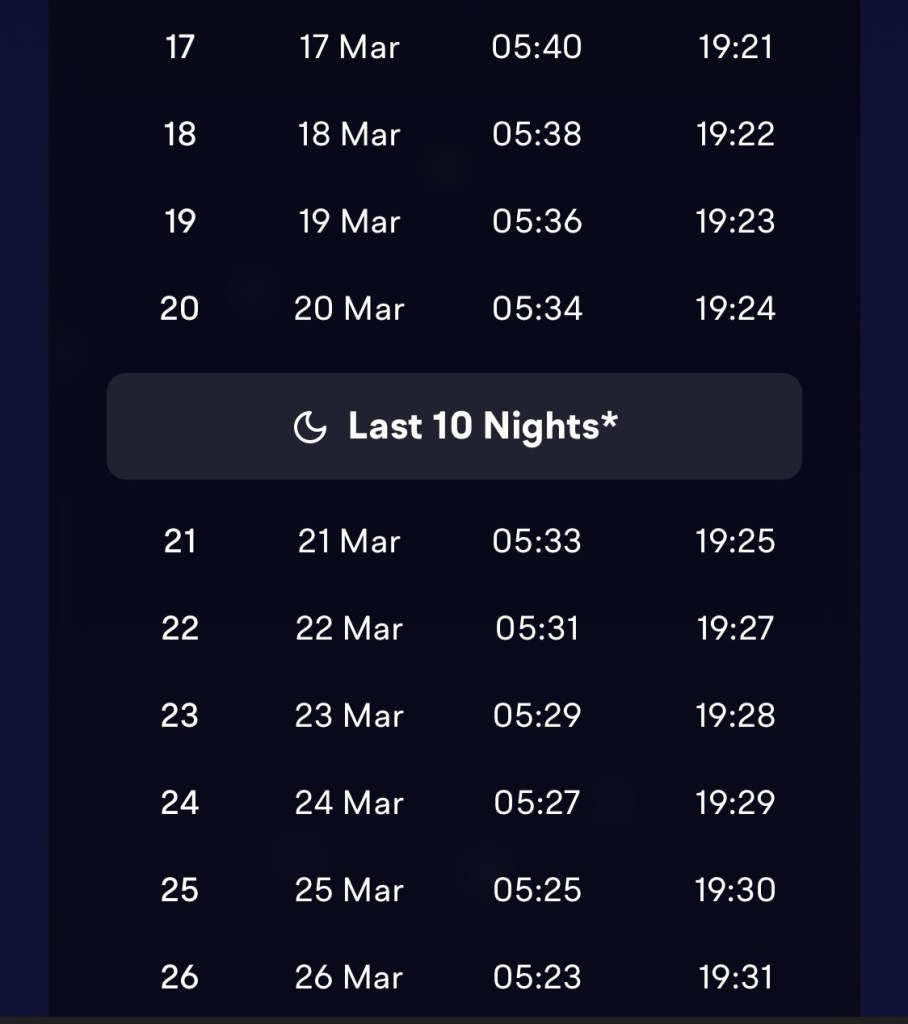This screenshot has height=1024, width=908.
Task: Select day number 17 in the table
Action: [180, 47]
